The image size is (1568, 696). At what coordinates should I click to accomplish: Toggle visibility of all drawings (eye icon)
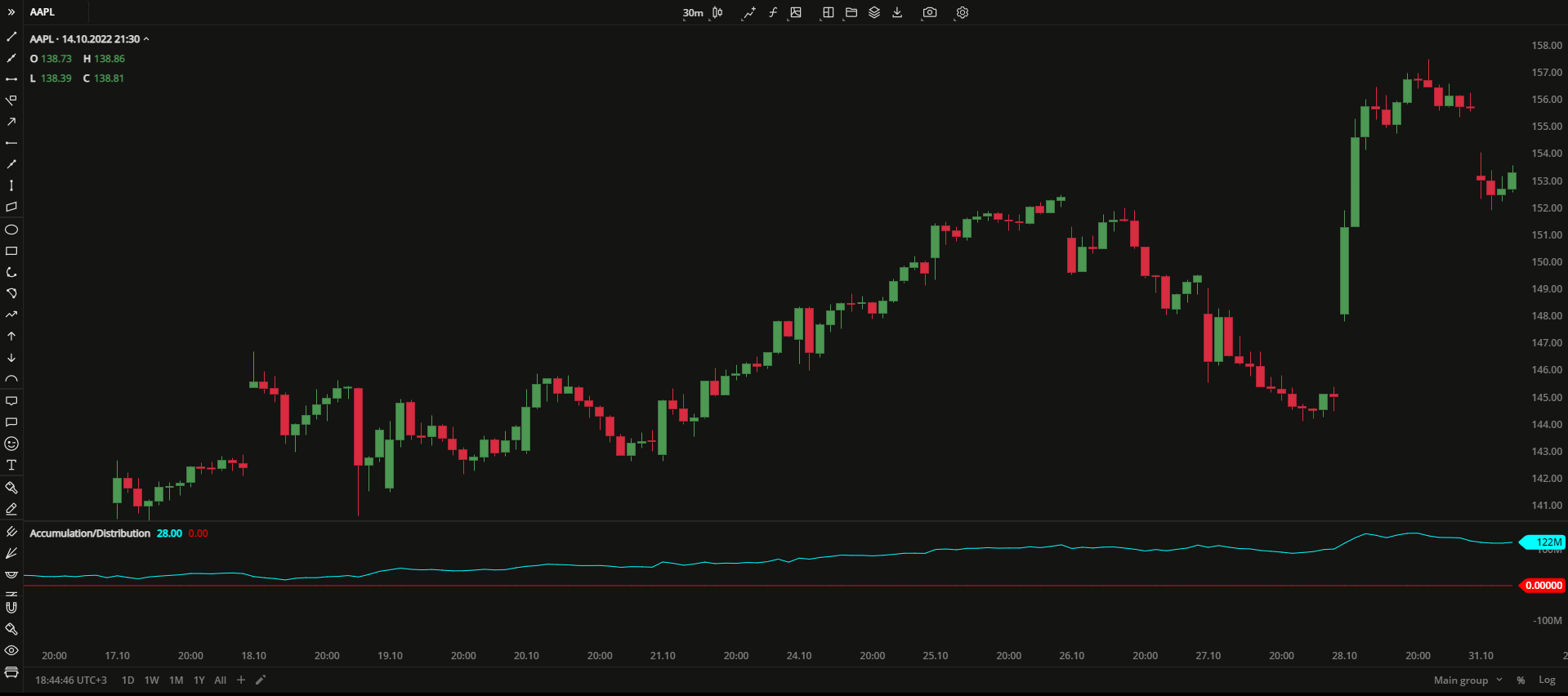11,651
